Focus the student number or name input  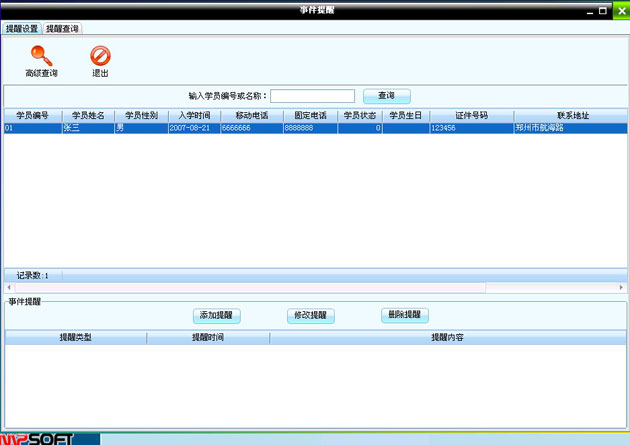point(312,96)
